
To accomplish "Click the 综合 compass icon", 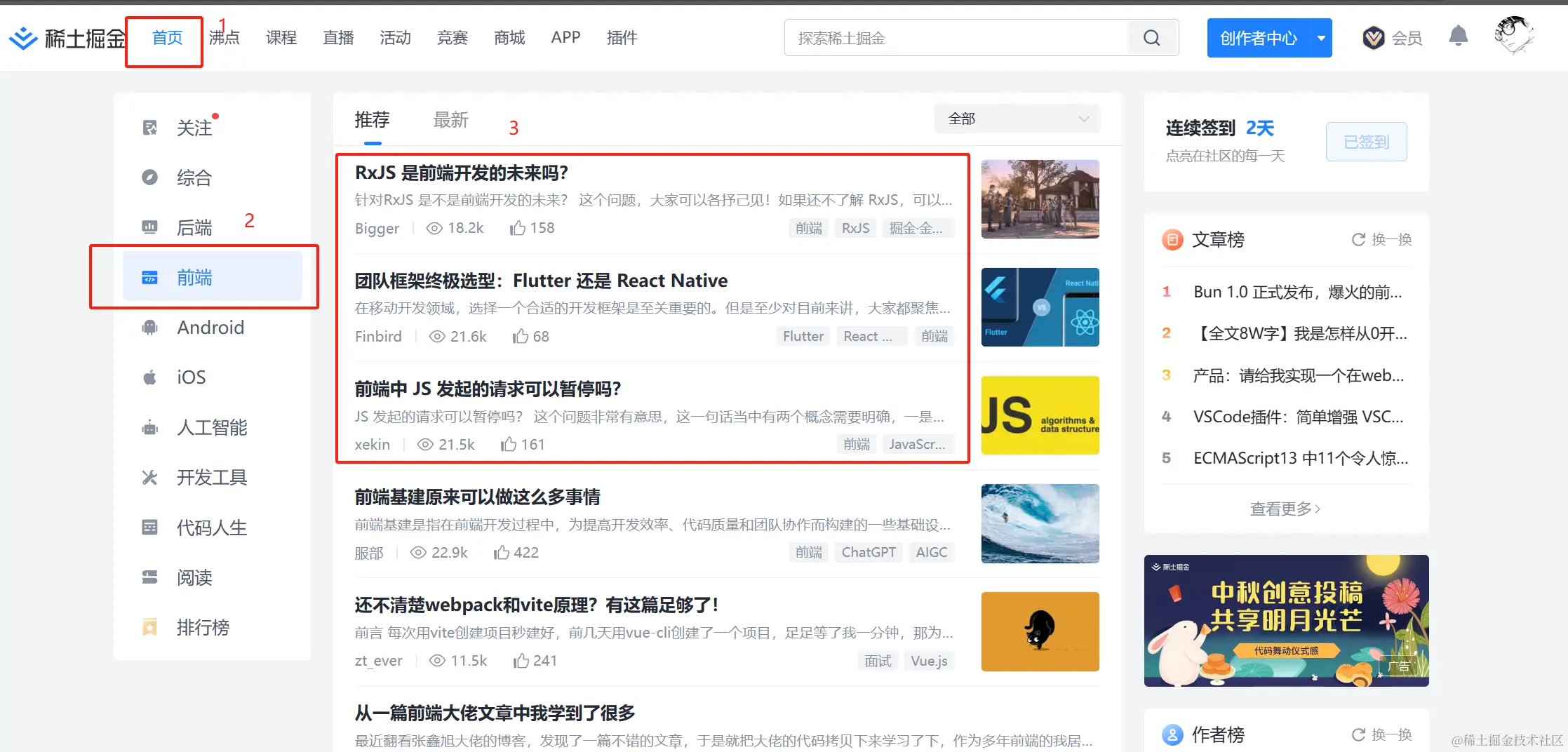I will tap(150, 177).
